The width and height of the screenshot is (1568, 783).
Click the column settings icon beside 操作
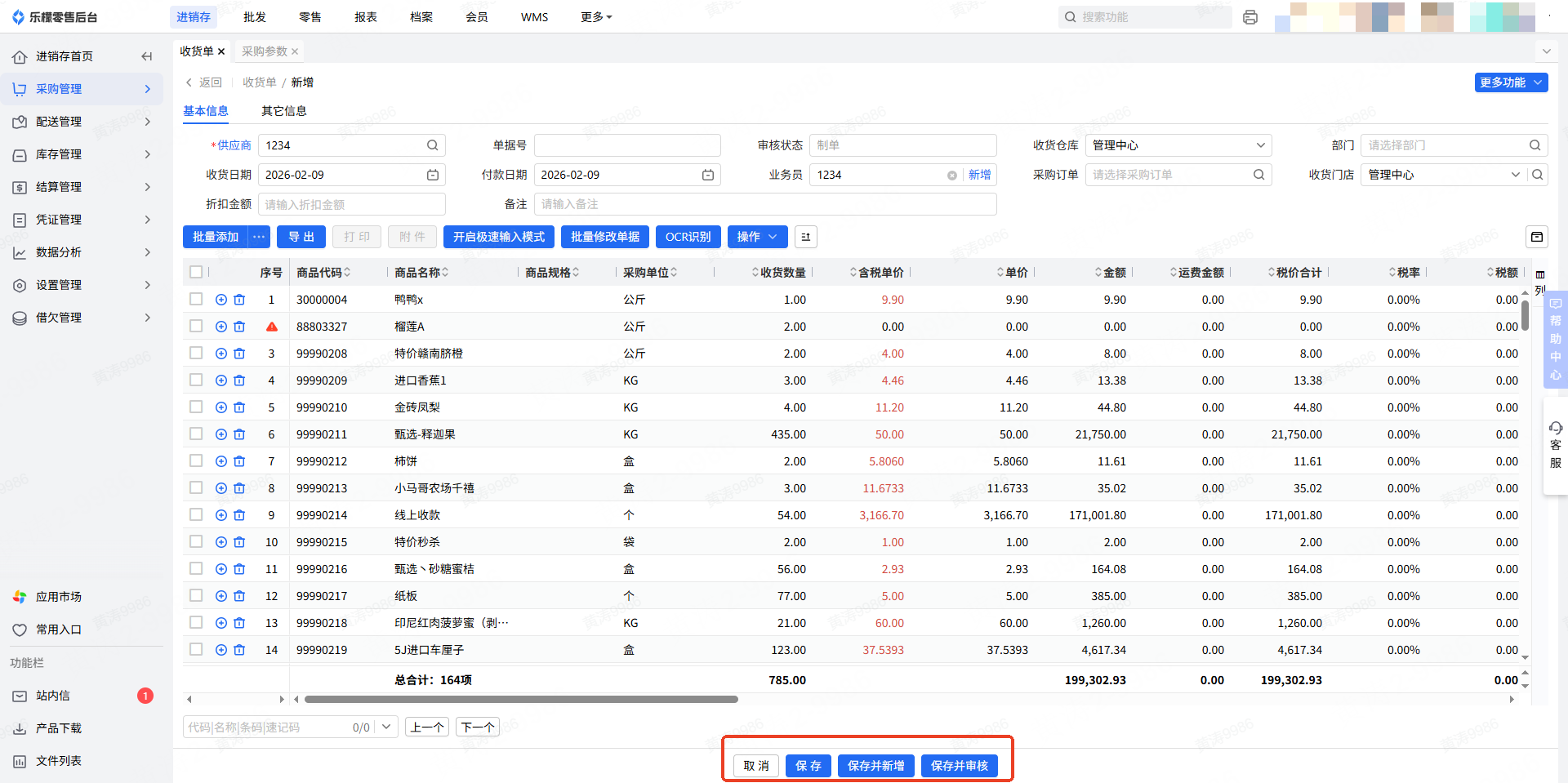click(x=805, y=237)
